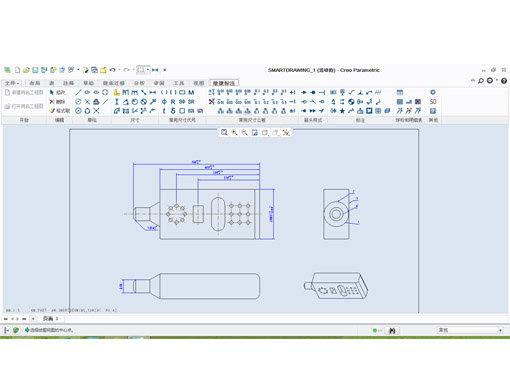Viewport: 510px width, 390px height.
Task: Insert the M thread dimension symbol
Action: (x=191, y=92)
